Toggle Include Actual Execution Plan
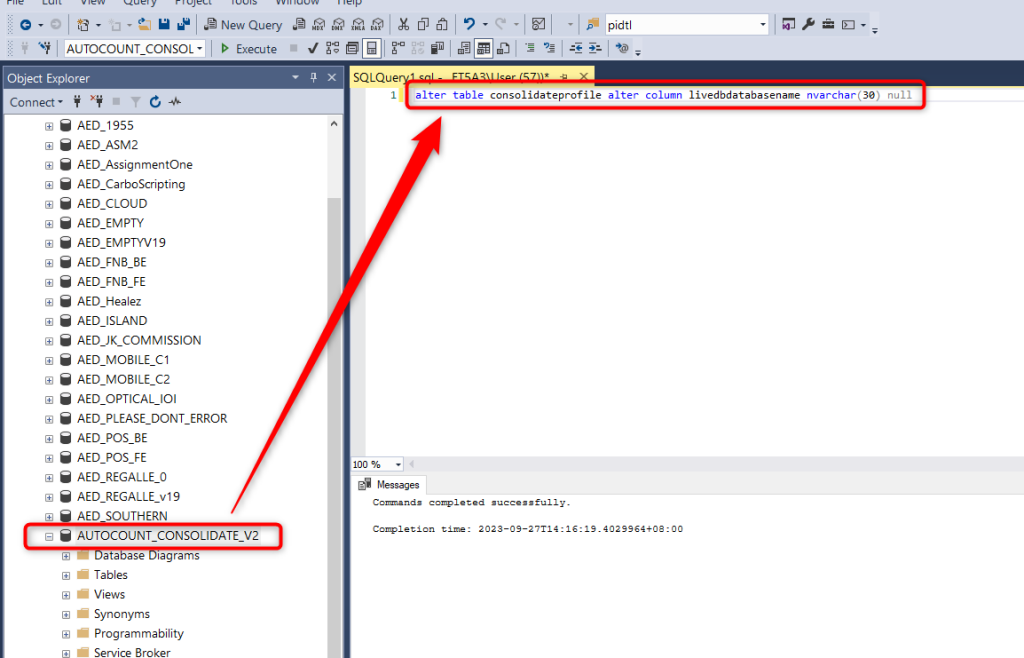This screenshot has height=658, width=1024. (398, 48)
